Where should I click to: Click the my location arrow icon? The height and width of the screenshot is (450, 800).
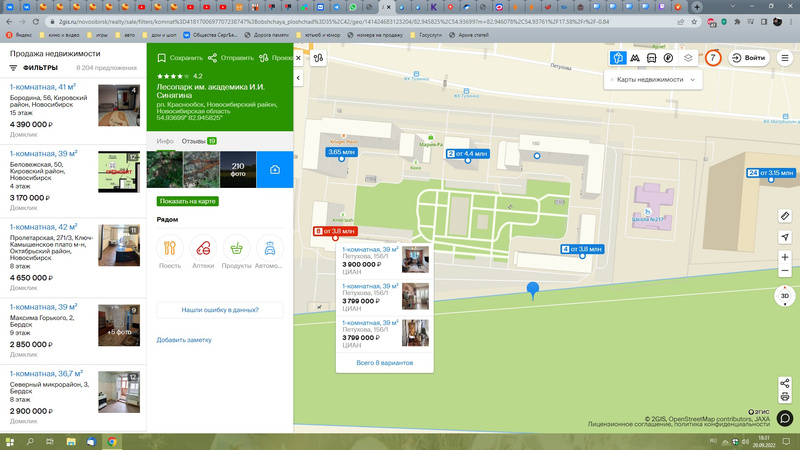[x=785, y=236]
